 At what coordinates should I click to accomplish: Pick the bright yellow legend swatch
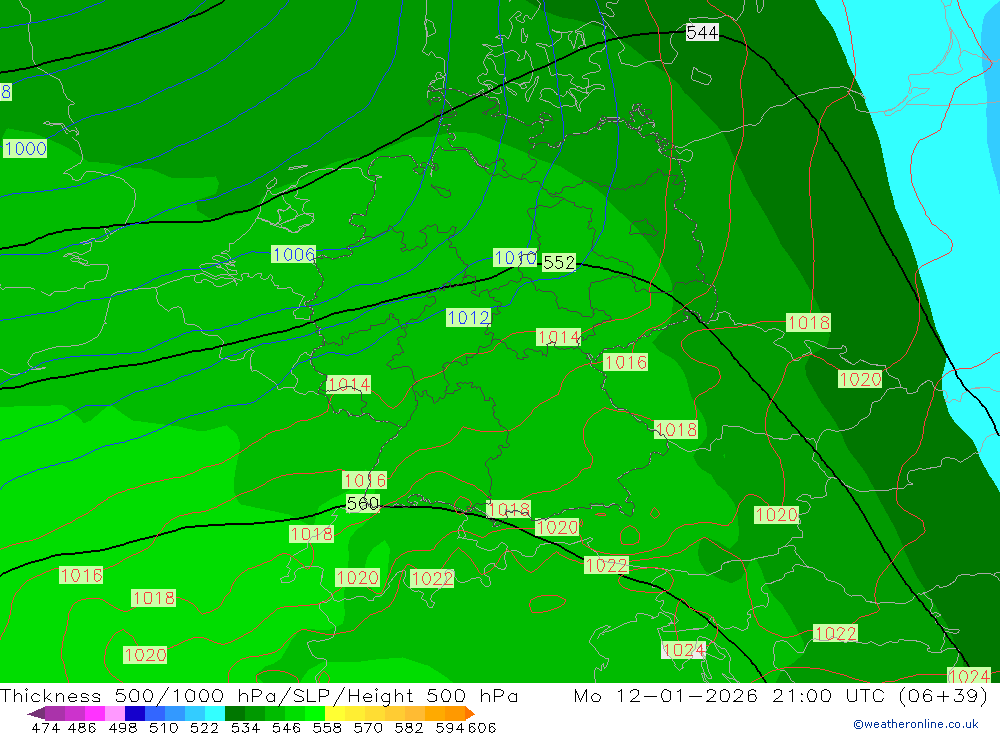[335, 713]
